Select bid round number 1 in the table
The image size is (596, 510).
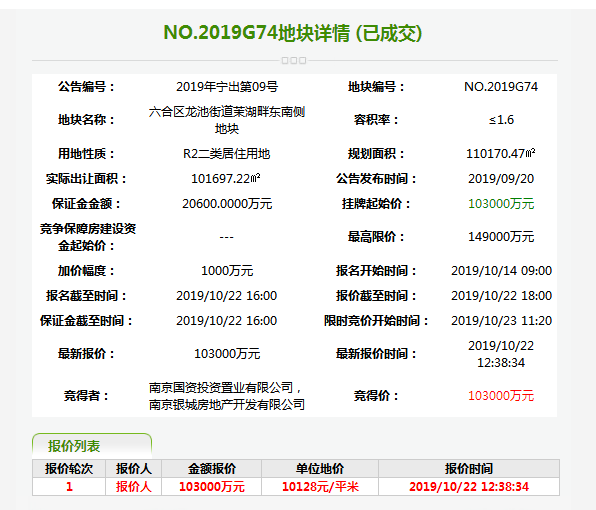click(69, 487)
